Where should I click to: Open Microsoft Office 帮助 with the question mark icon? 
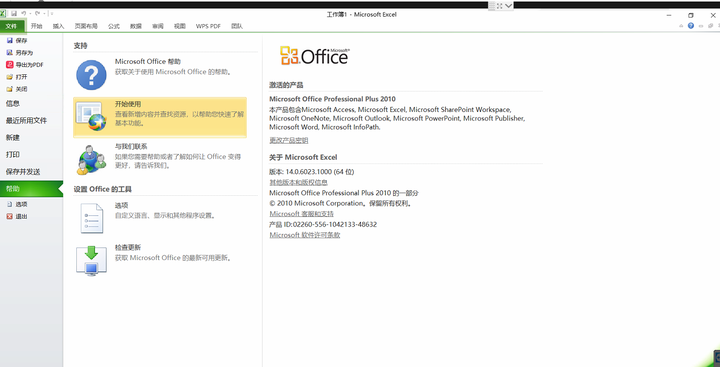[160, 74]
